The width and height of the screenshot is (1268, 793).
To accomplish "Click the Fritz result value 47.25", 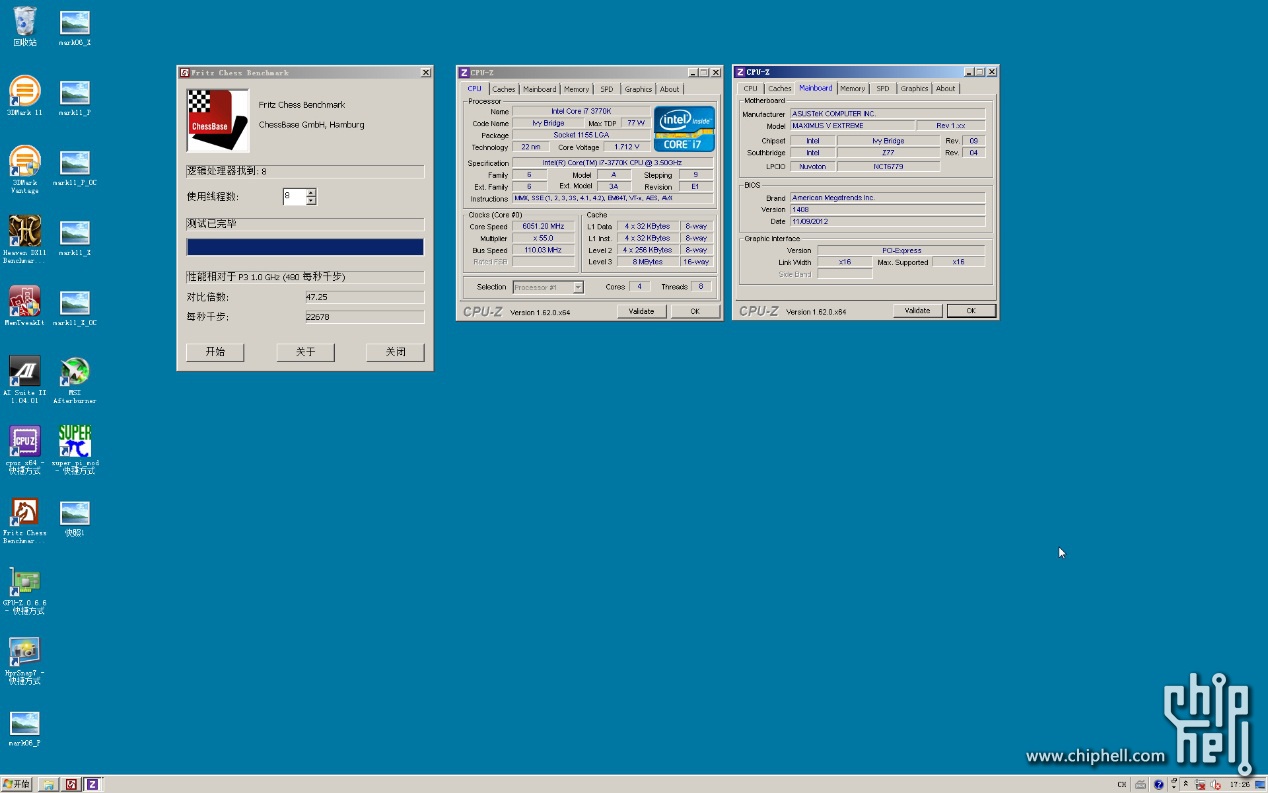I will pyautogui.click(x=364, y=297).
